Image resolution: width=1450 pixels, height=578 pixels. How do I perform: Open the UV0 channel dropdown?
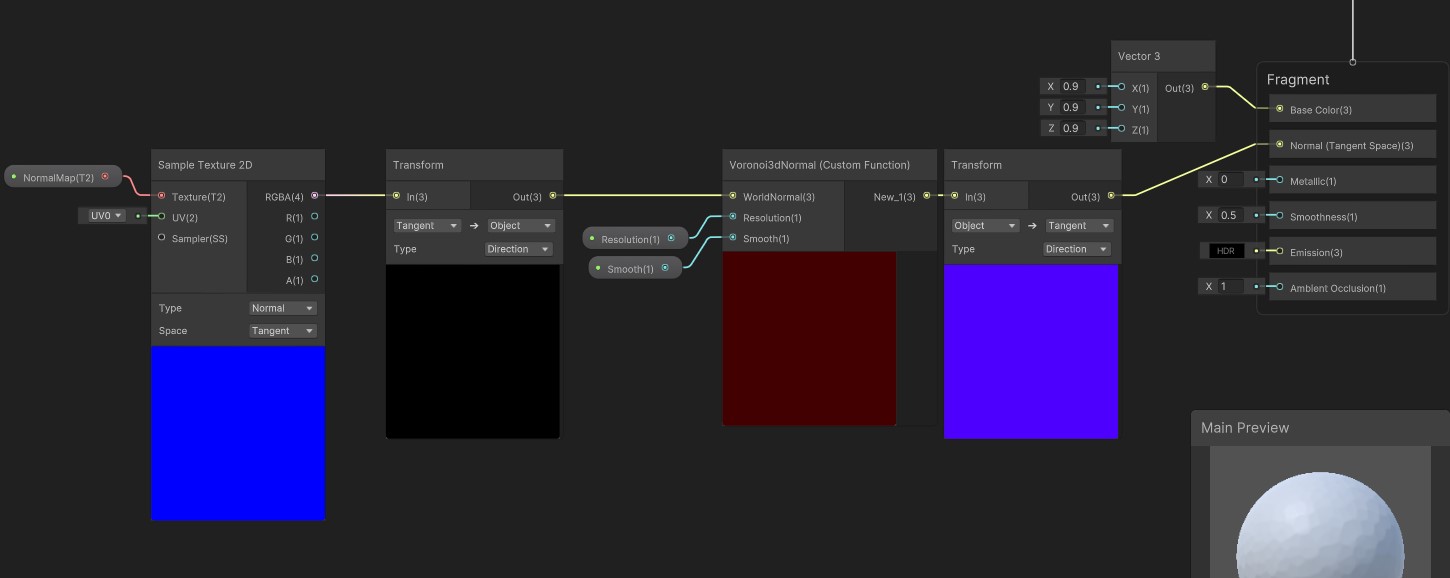[x=106, y=215]
